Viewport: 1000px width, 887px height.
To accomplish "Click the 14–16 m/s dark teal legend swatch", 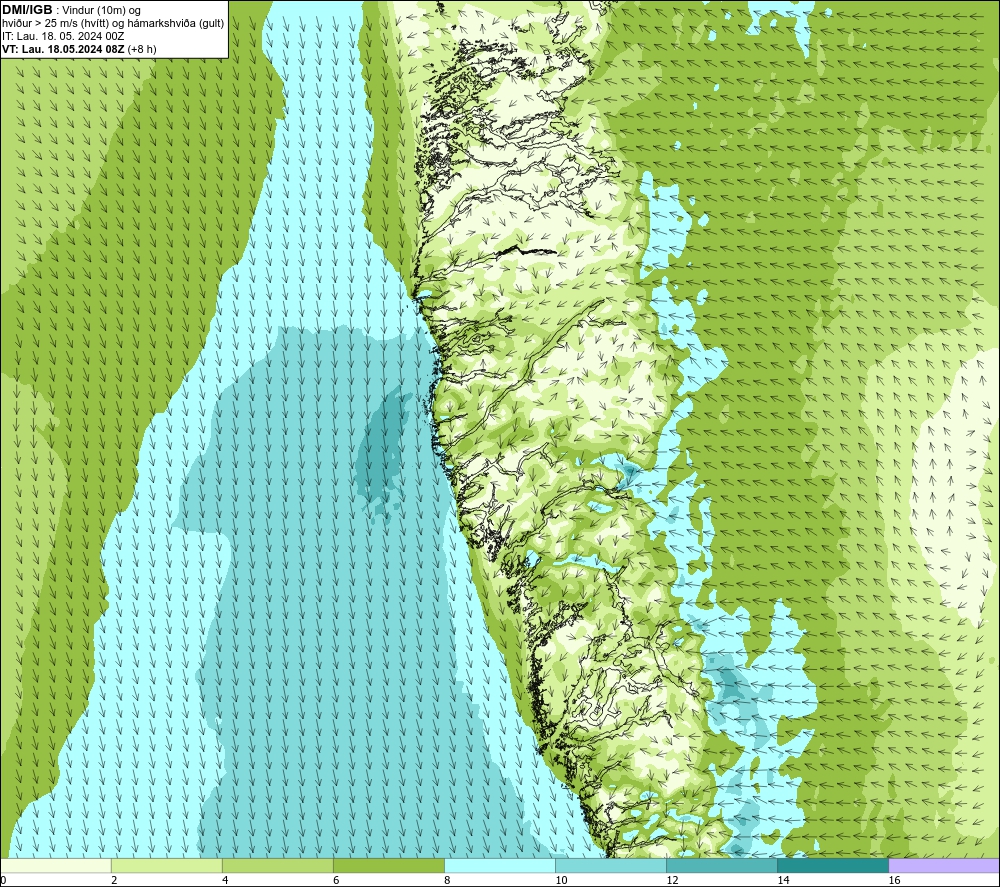I will coord(832,865).
